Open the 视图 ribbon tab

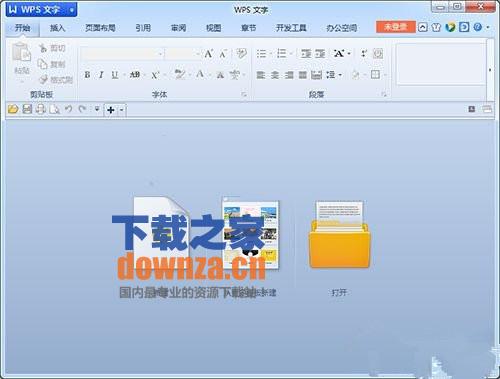[213, 28]
